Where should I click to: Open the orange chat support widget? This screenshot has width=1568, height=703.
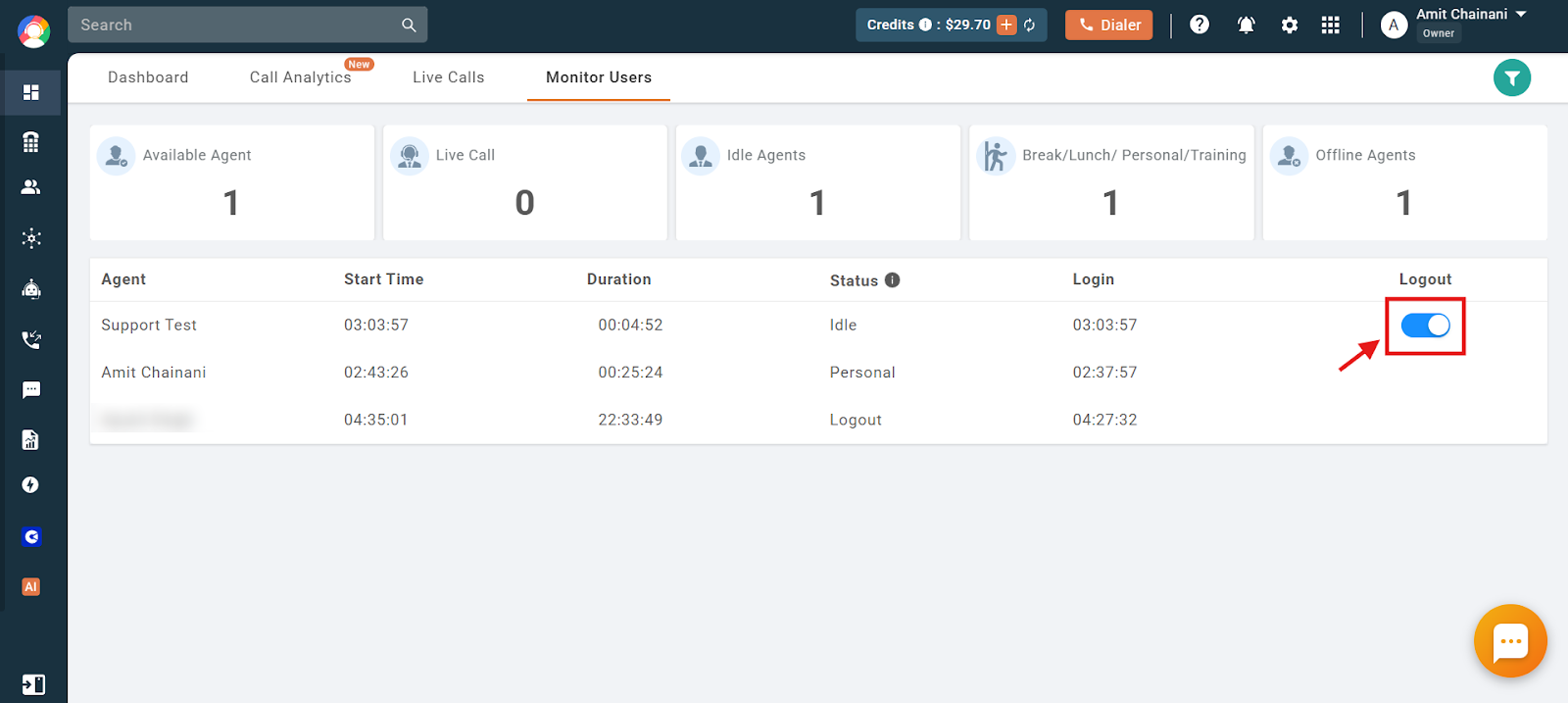[x=1510, y=641]
